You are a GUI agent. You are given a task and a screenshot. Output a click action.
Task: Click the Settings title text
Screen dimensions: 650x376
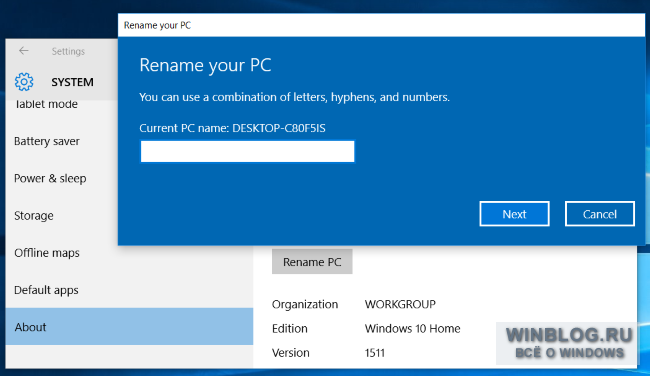point(68,51)
